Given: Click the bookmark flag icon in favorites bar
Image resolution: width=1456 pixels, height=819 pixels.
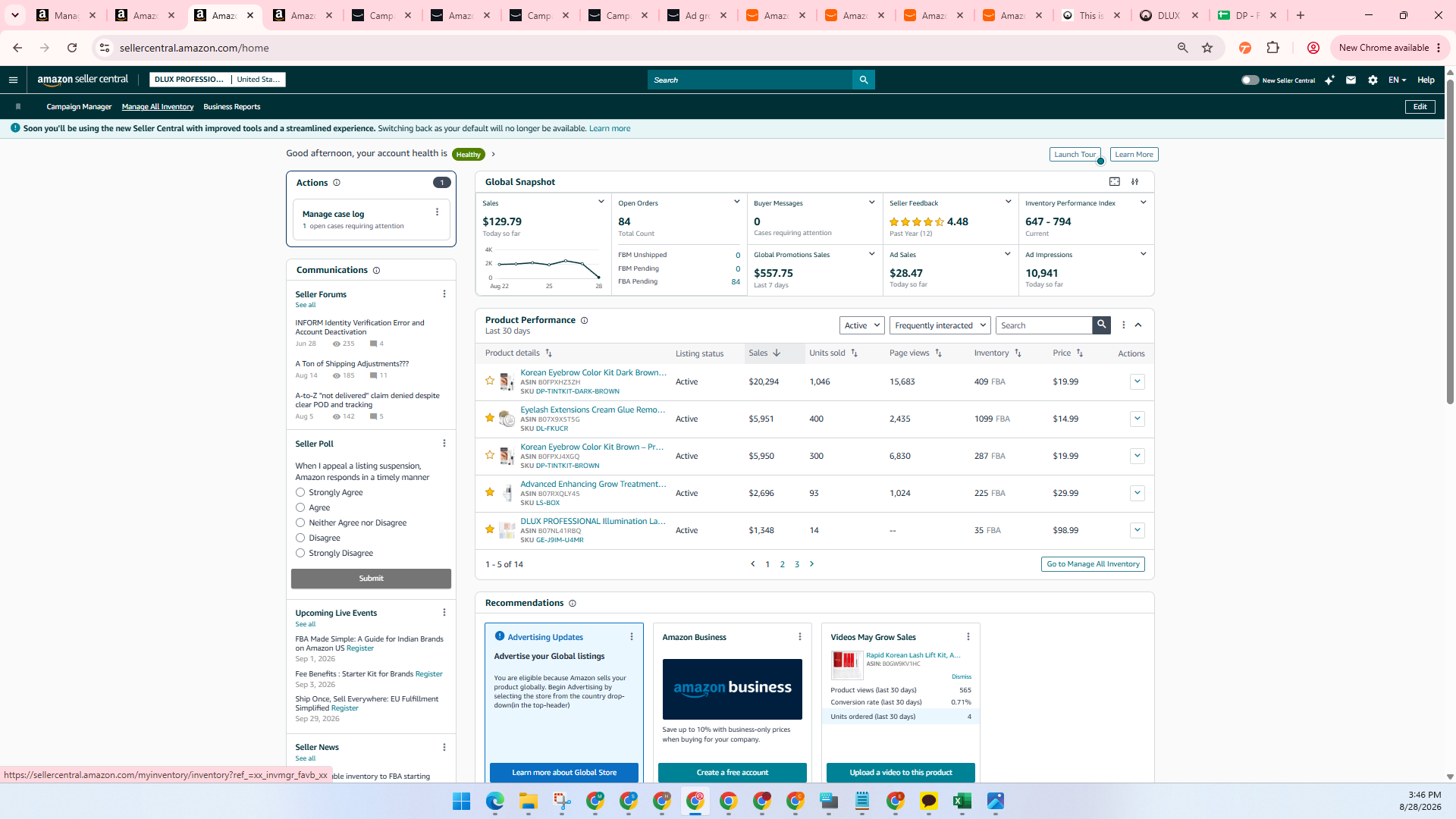Looking at the screenshot, I should point(18,107).
